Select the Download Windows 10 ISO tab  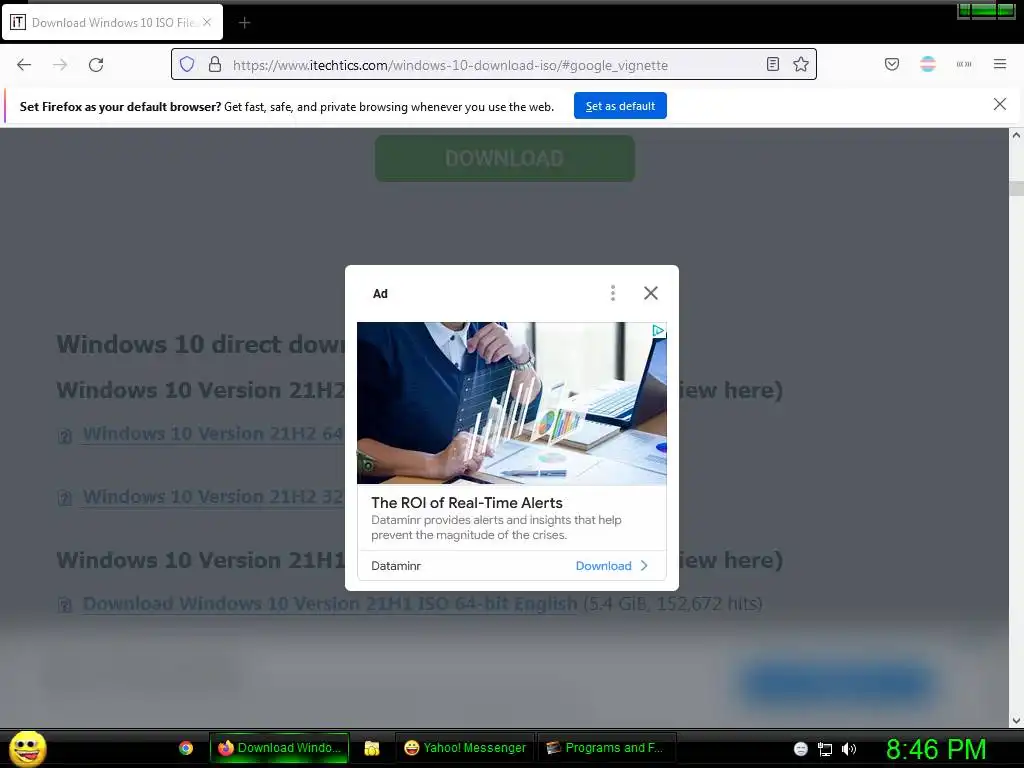[x=112, y=22]
